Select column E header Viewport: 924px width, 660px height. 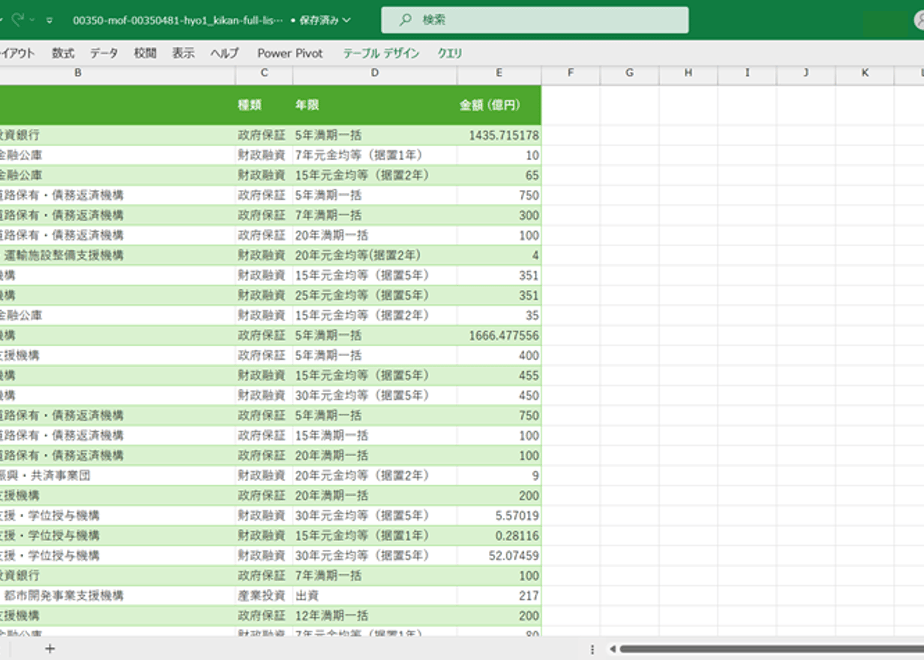499,72
